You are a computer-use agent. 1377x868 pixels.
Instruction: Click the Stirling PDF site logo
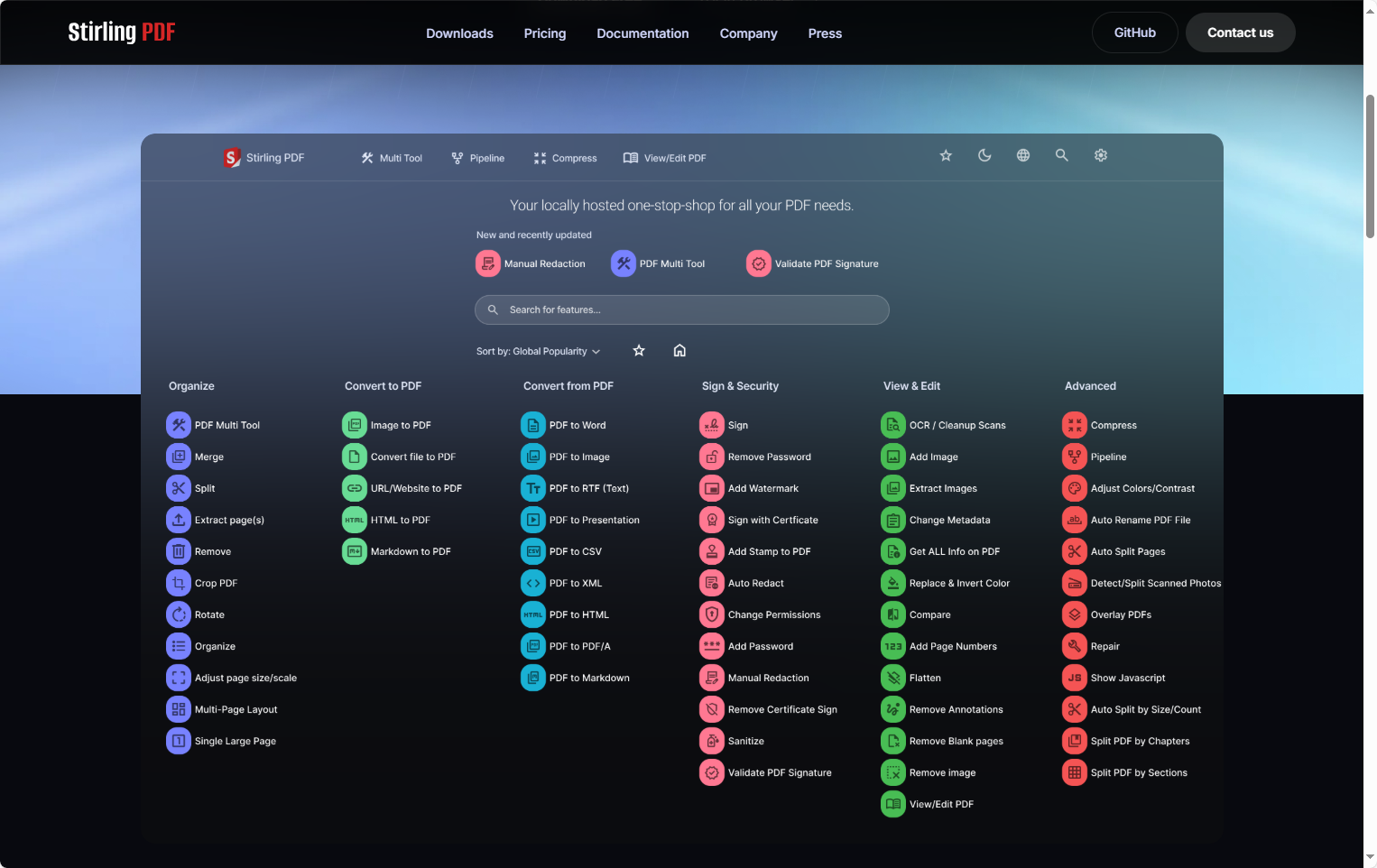[122, 32]
